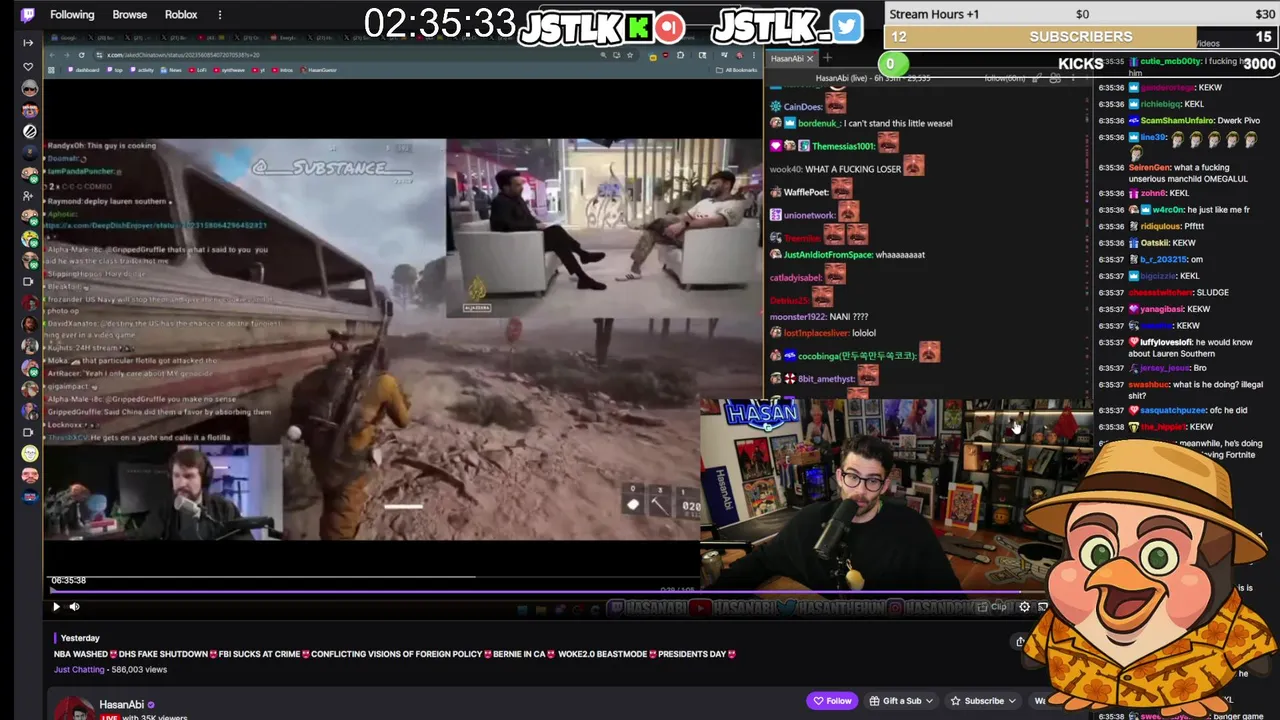Click the share icon below the video
1280x720 pixels.
[x=1020, y=641]
